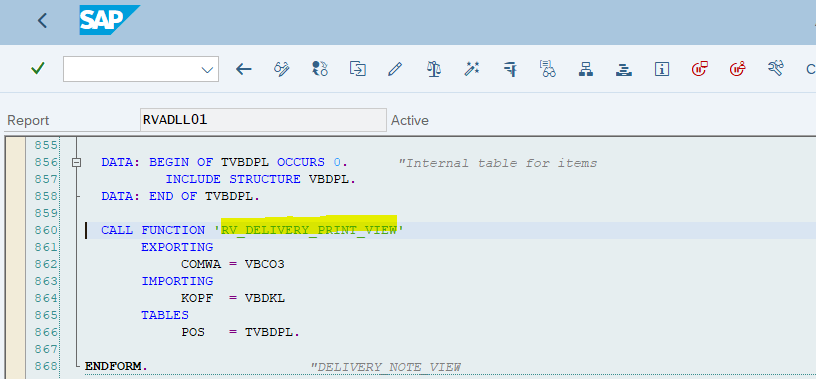Confirm with the green checkmark icon
Screen dimensions: 816x379
(37, 68)
